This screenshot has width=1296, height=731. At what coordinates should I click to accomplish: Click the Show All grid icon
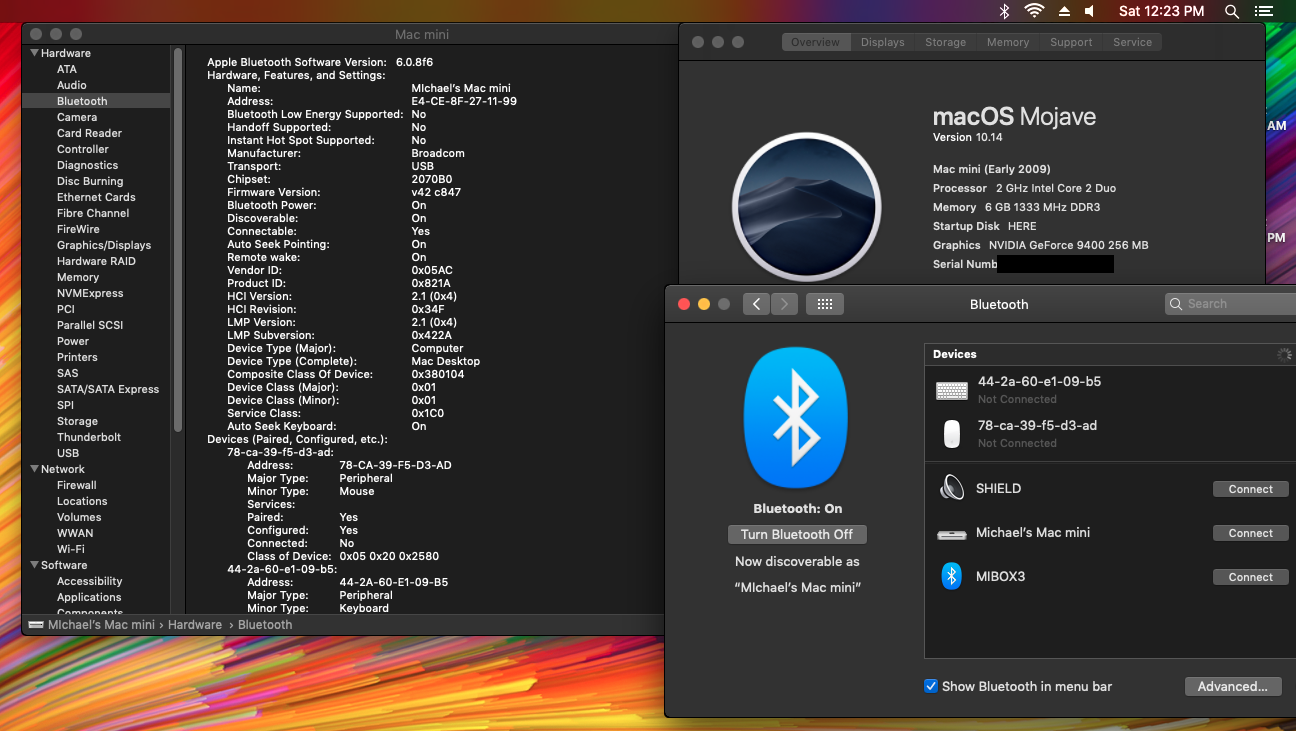coord(825,304)
